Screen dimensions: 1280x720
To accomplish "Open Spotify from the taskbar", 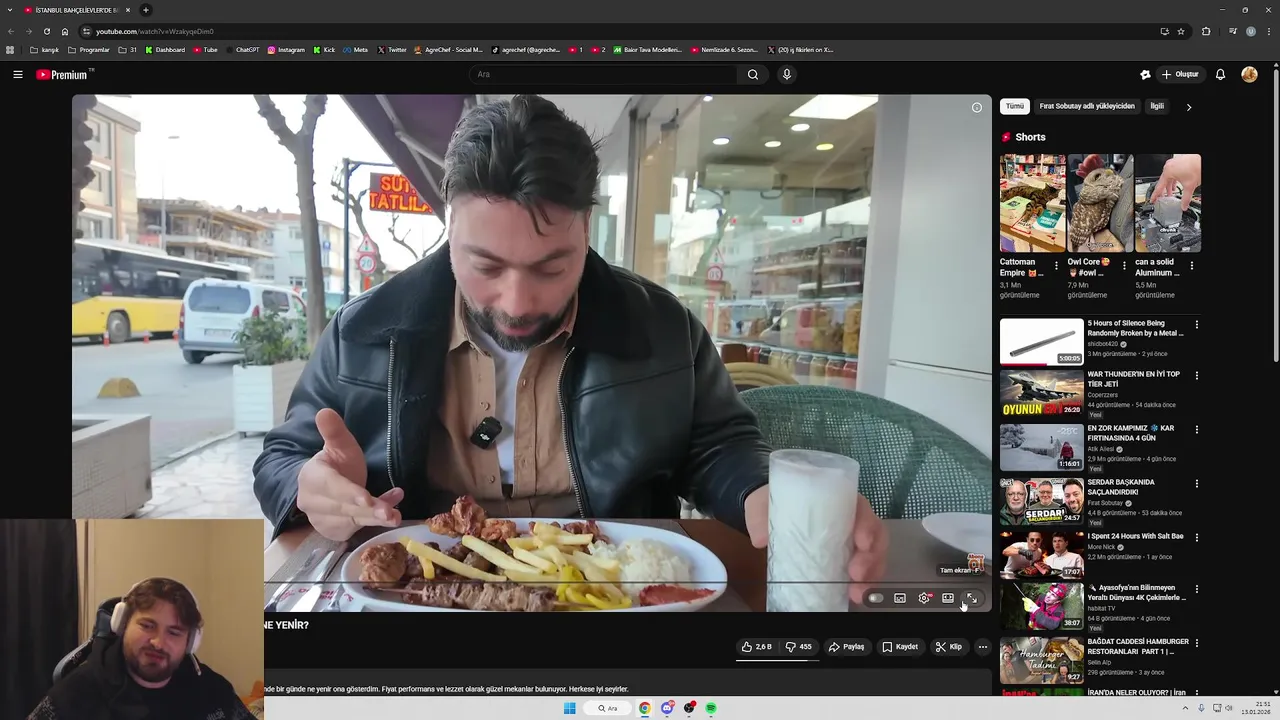I will tap(711, 708).
